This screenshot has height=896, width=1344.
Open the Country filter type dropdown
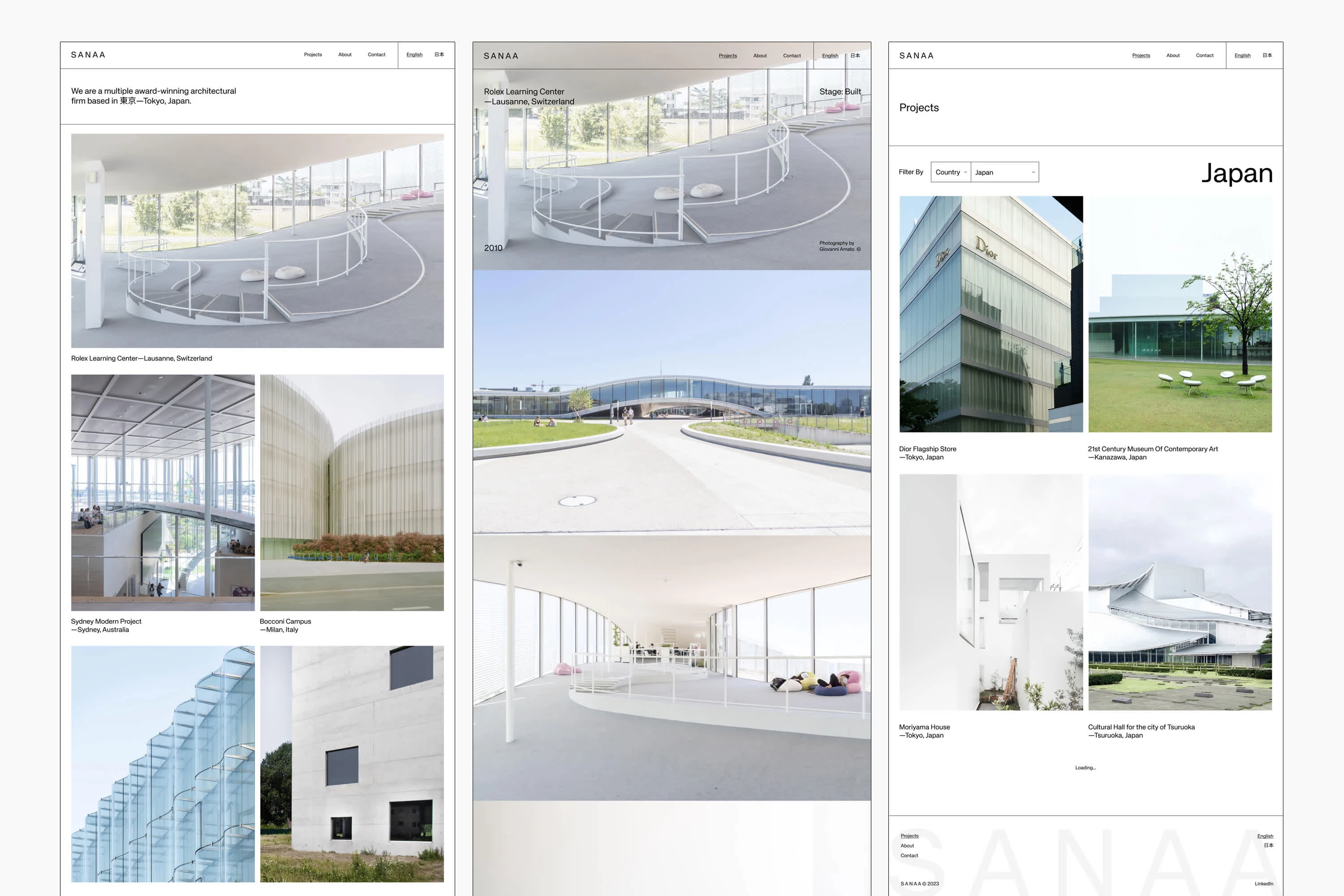click(950, 172)
